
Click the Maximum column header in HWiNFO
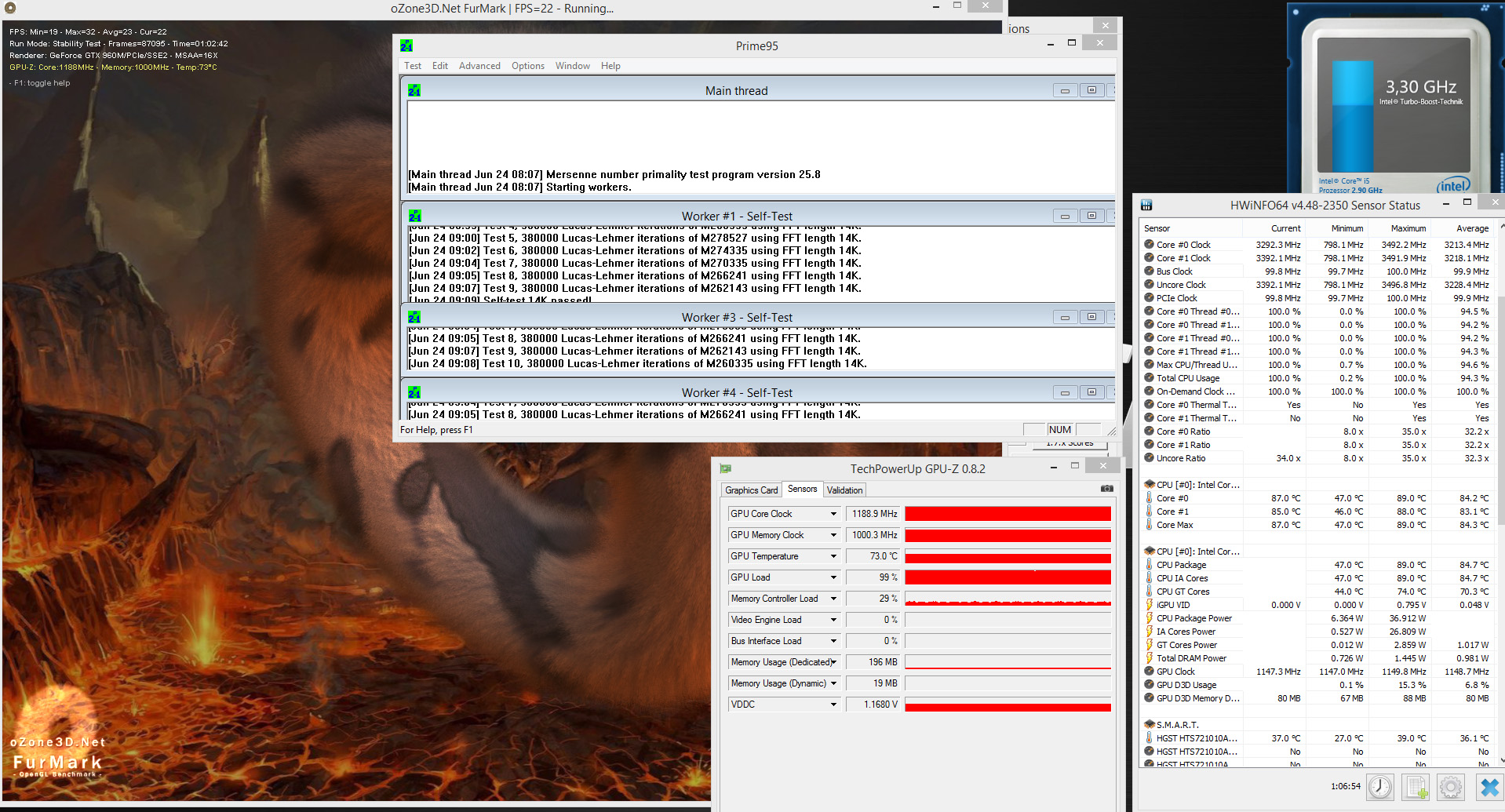tap(1408, 228)
